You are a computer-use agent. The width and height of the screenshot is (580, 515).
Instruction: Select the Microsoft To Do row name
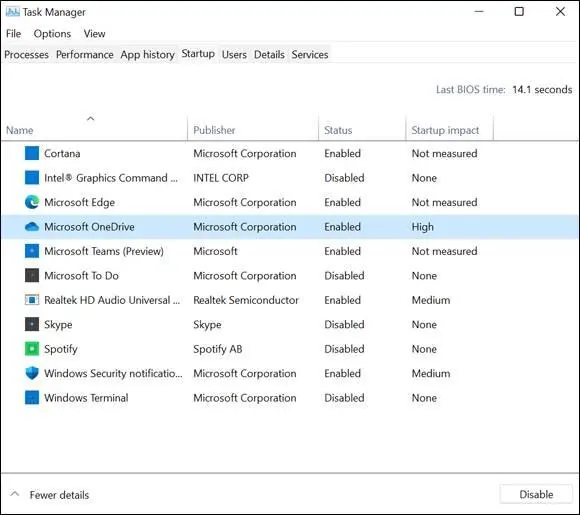pyautogui.click(x=81, y=275)
